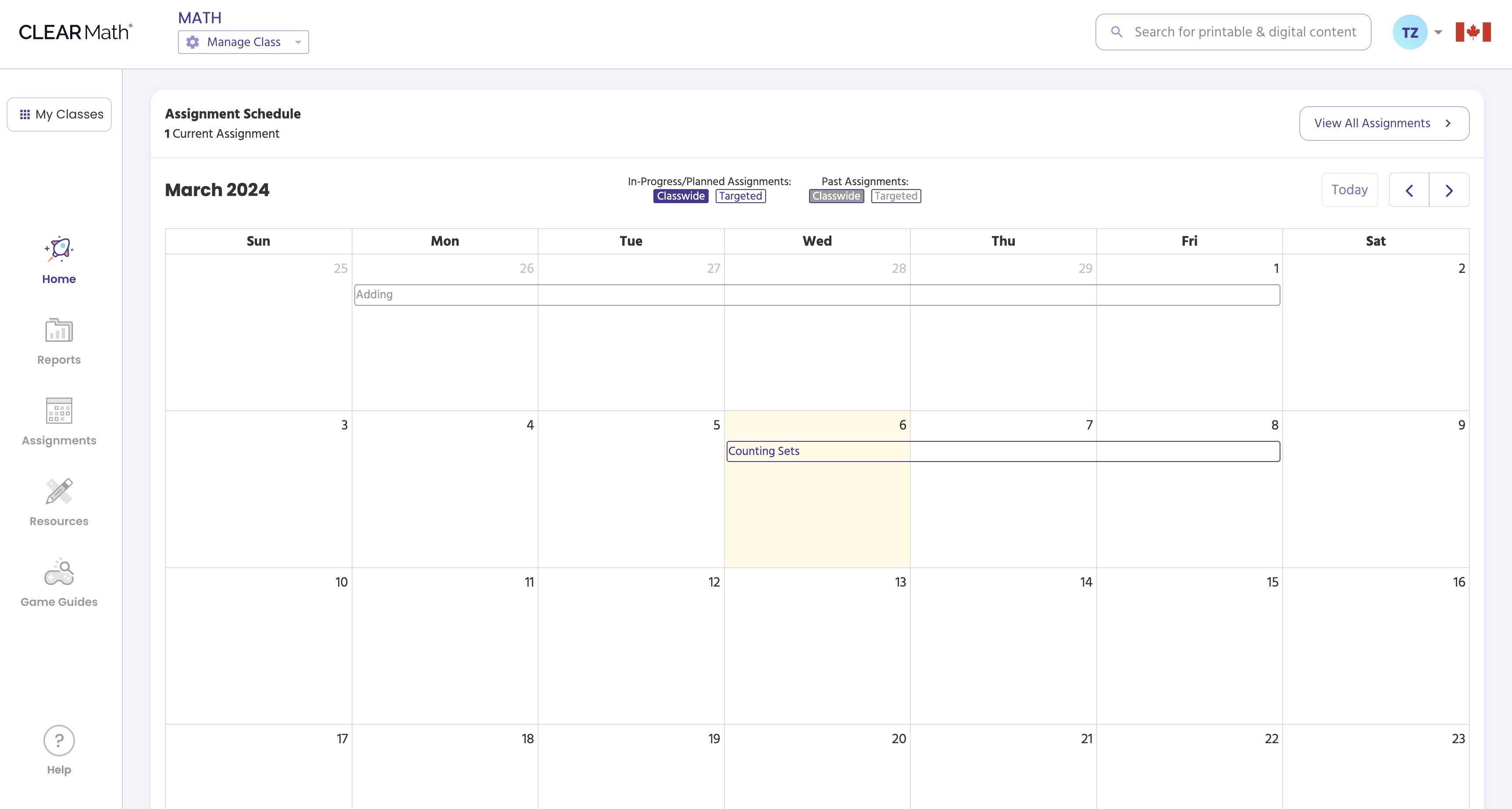Jump to Today on the calendar
This screenshot has width=1512, height=809.
point(1349,190)
